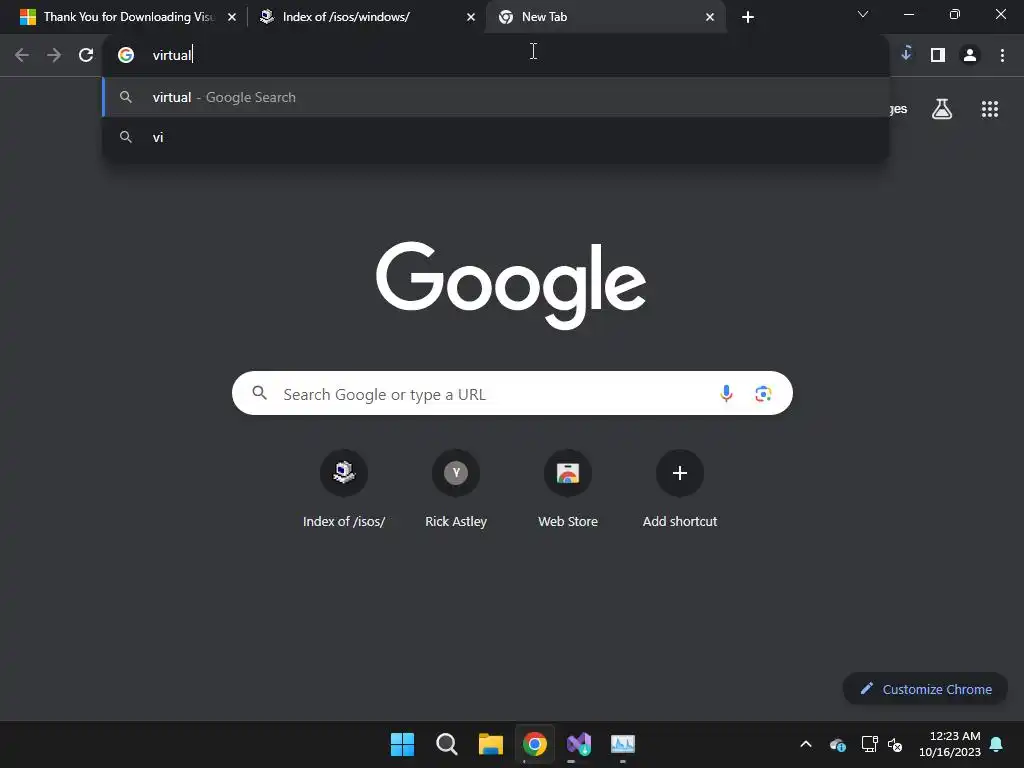Go forward to the next page
This screenshot has height=768, width=1024.
click(54, 55)
